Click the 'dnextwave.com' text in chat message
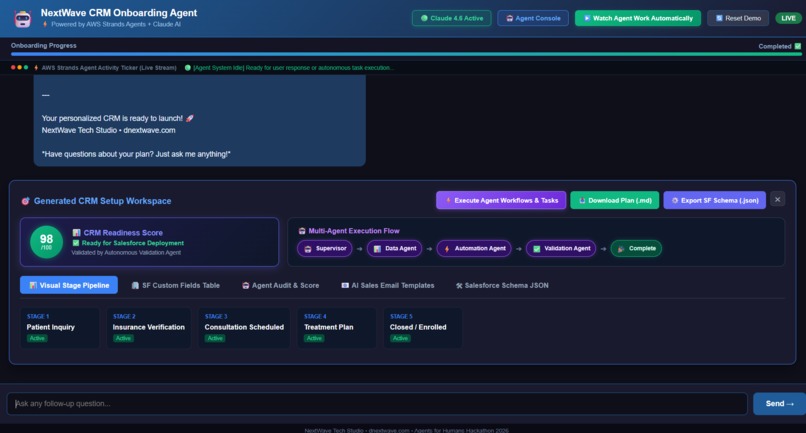 (x=149, y=131)
